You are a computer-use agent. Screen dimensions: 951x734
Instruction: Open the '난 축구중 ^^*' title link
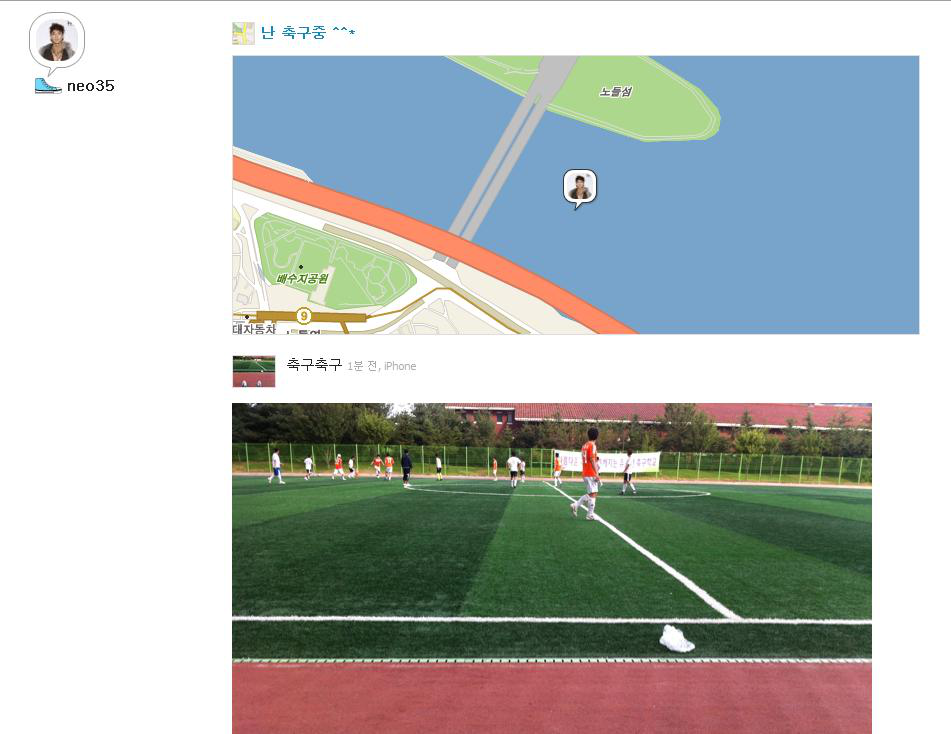[307, 32]
